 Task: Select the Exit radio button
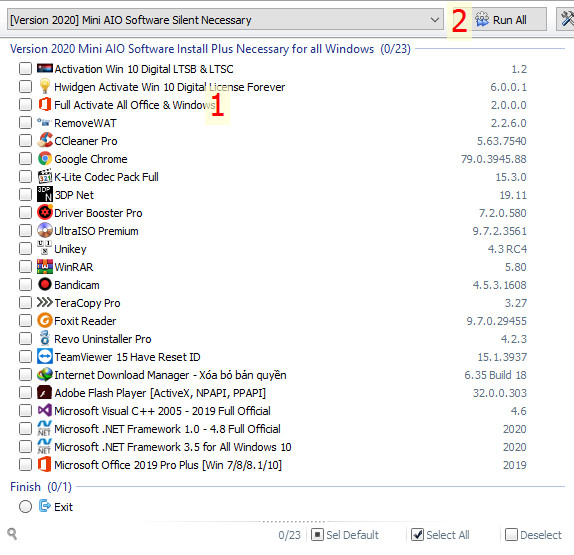(25, 507)
